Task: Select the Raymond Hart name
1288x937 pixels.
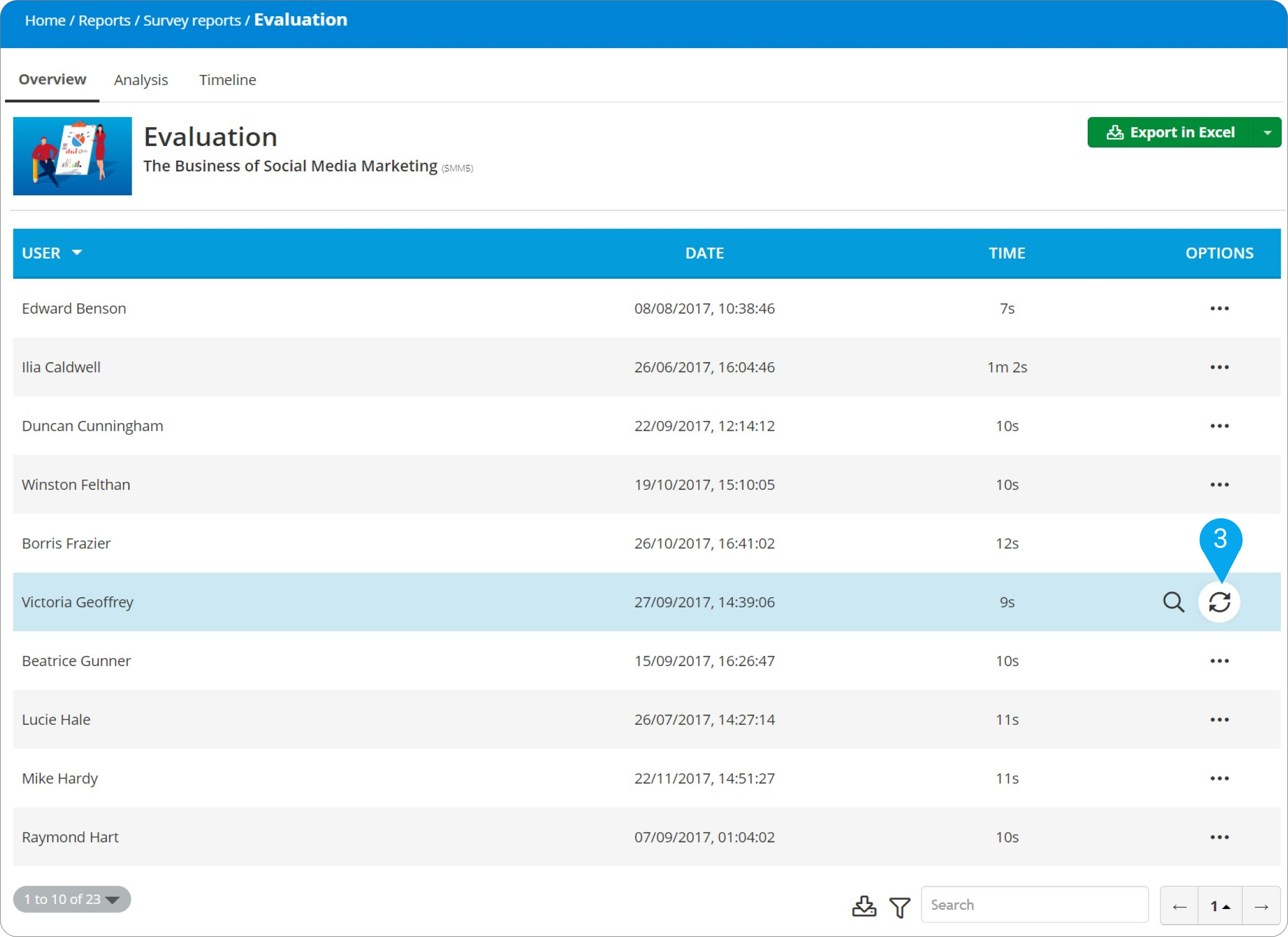Action: 70,837
